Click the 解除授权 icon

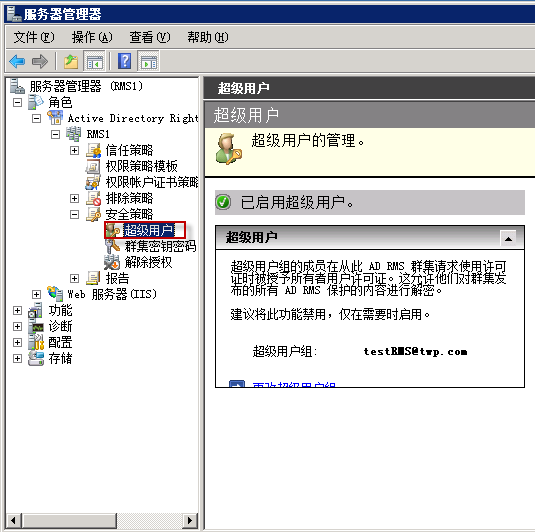click(112, 262)
